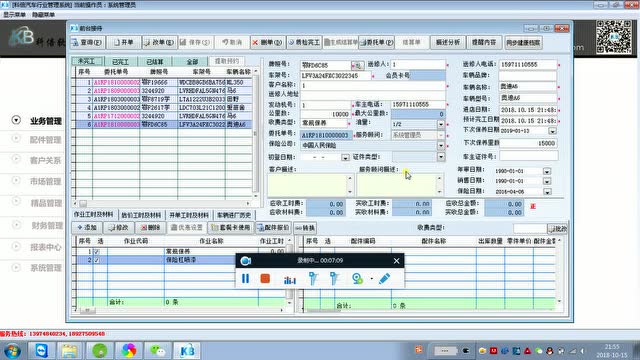Click the 送修人电话 phone field

(528, 64)
